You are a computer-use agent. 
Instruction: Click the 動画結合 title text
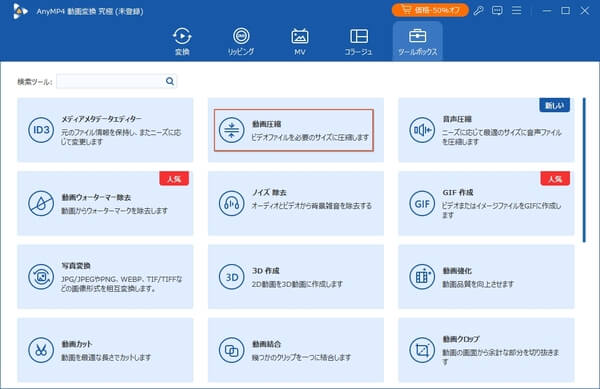pos(266,344)
